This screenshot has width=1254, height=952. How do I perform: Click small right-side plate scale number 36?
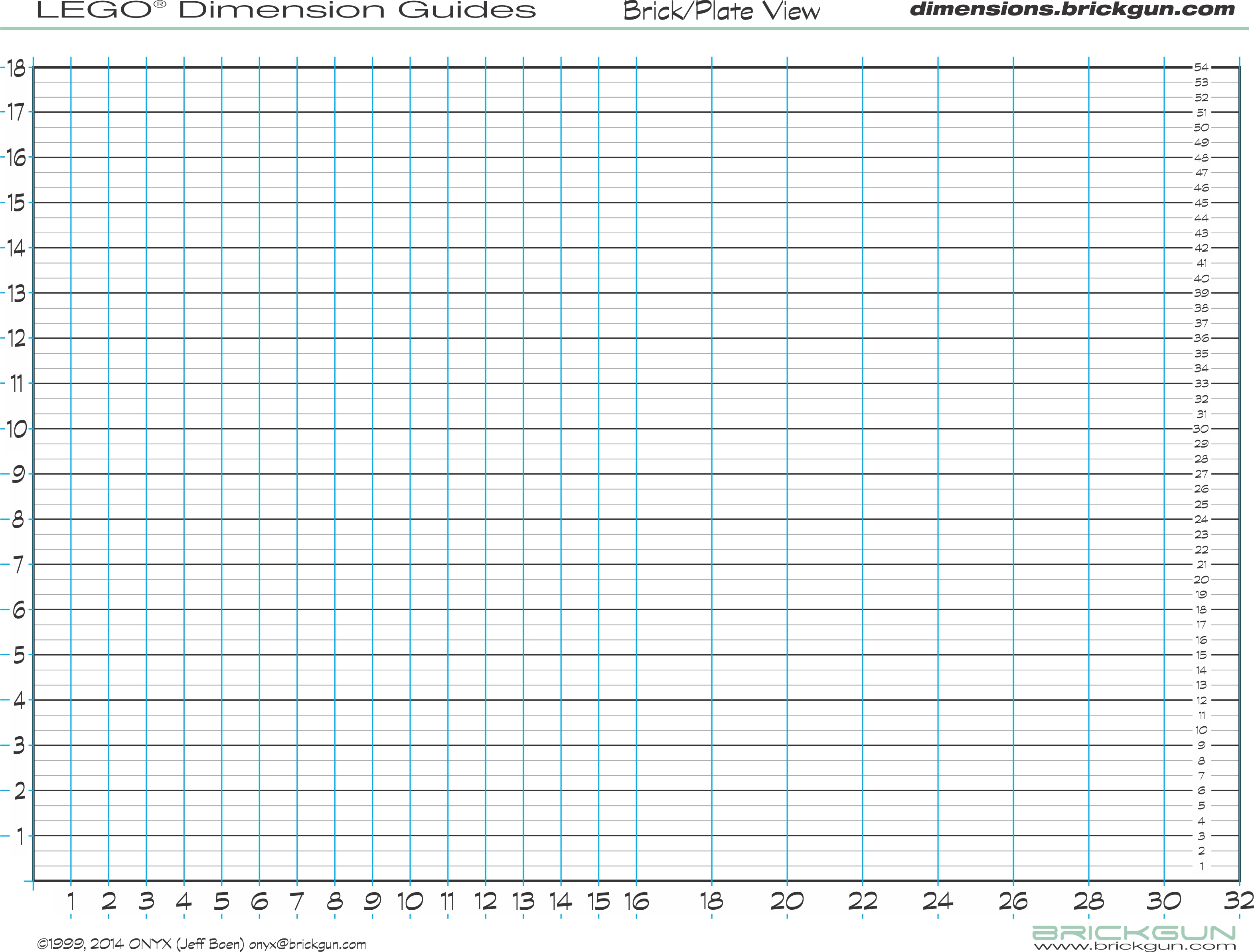click(1201, 338)
